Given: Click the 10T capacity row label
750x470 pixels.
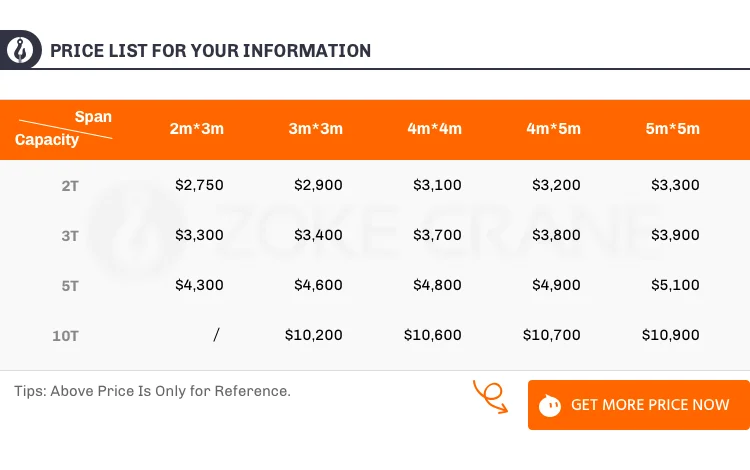Looking at the screenshot, I should tap(66, 335).
